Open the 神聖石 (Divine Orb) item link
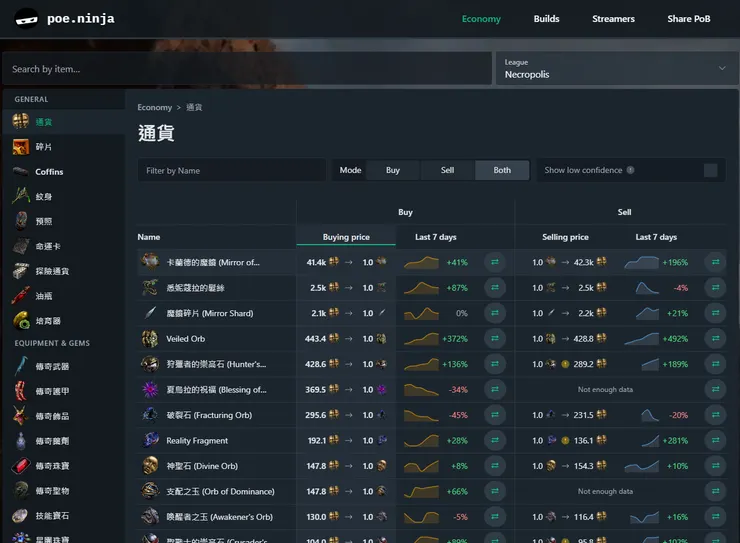The height and width of the screenshot is (543, 740). click(x=202, y=466)
